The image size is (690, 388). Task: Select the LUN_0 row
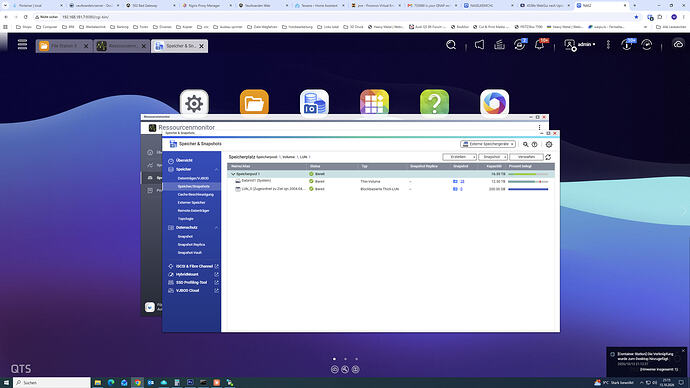click(x=391, y=189)
